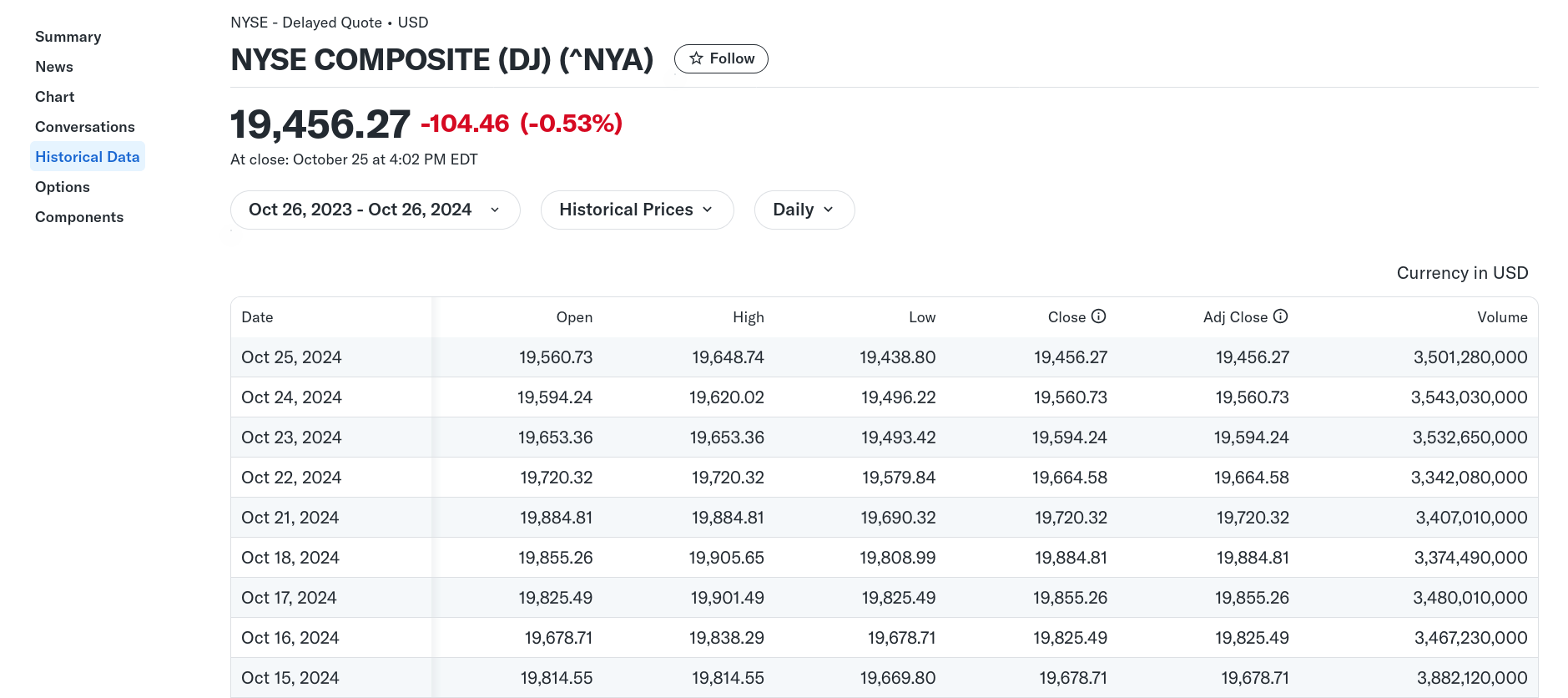The height and width of the screenshot is (698, 1568).
Task: Open the Conversations page
Action: coord(85,127)
